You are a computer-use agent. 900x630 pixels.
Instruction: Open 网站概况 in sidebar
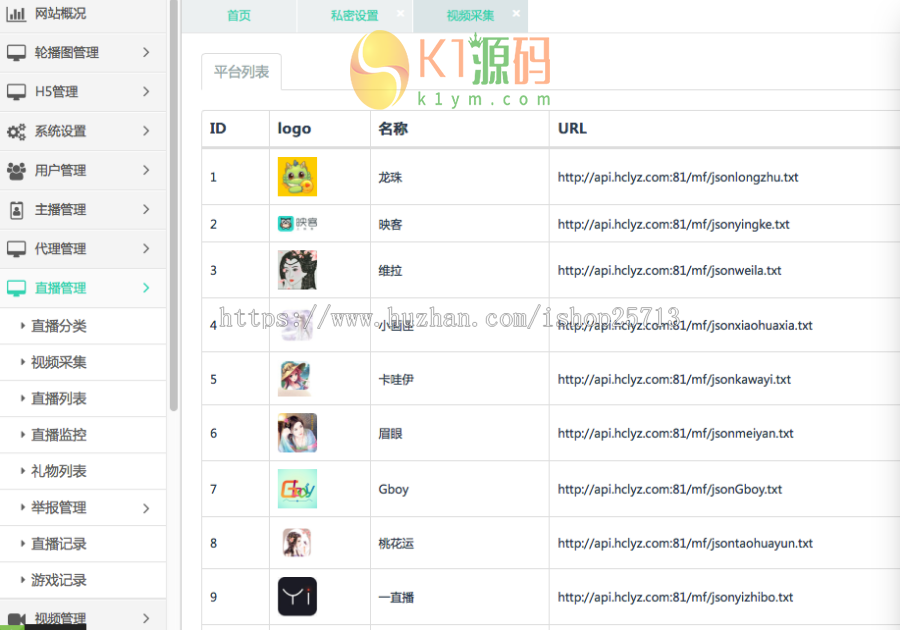[83, 13]
